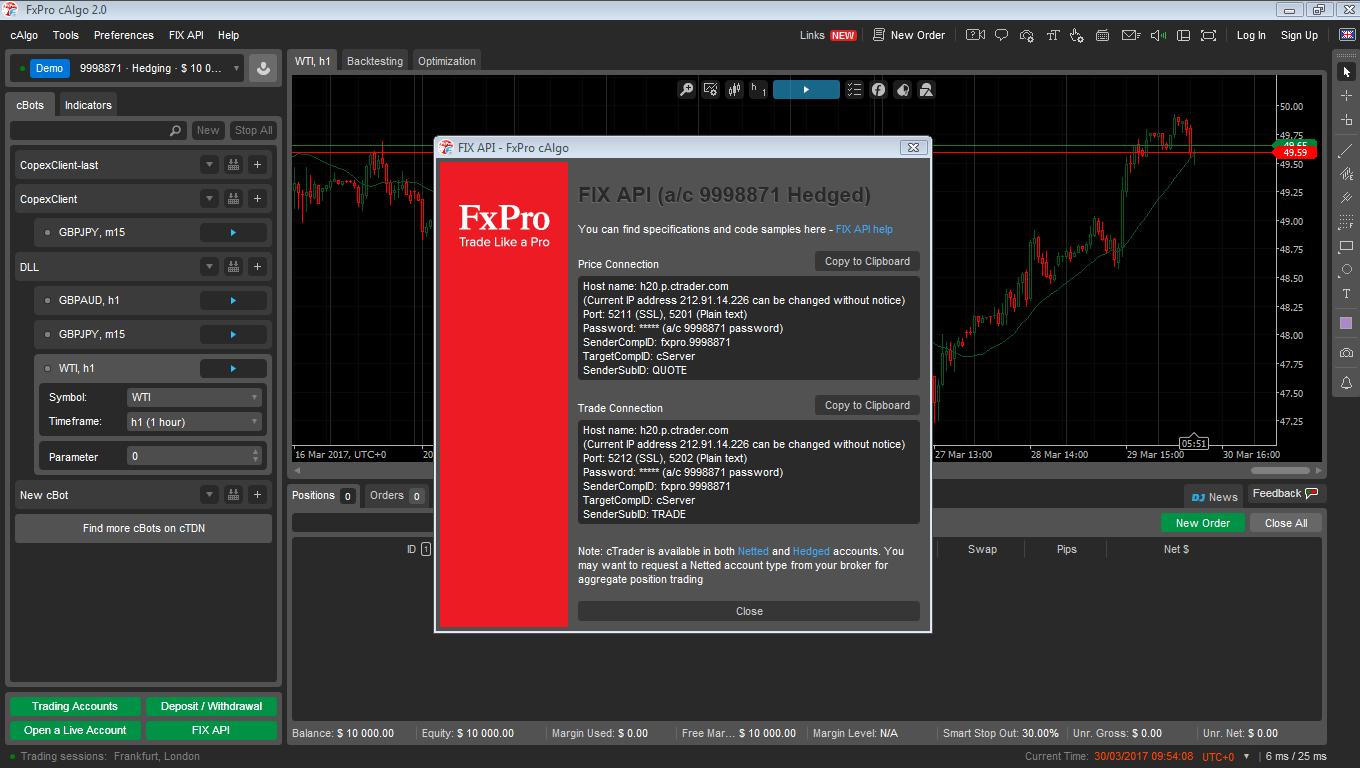
Task: Open the cAlgo menu
Action: [x=24, y=35]
